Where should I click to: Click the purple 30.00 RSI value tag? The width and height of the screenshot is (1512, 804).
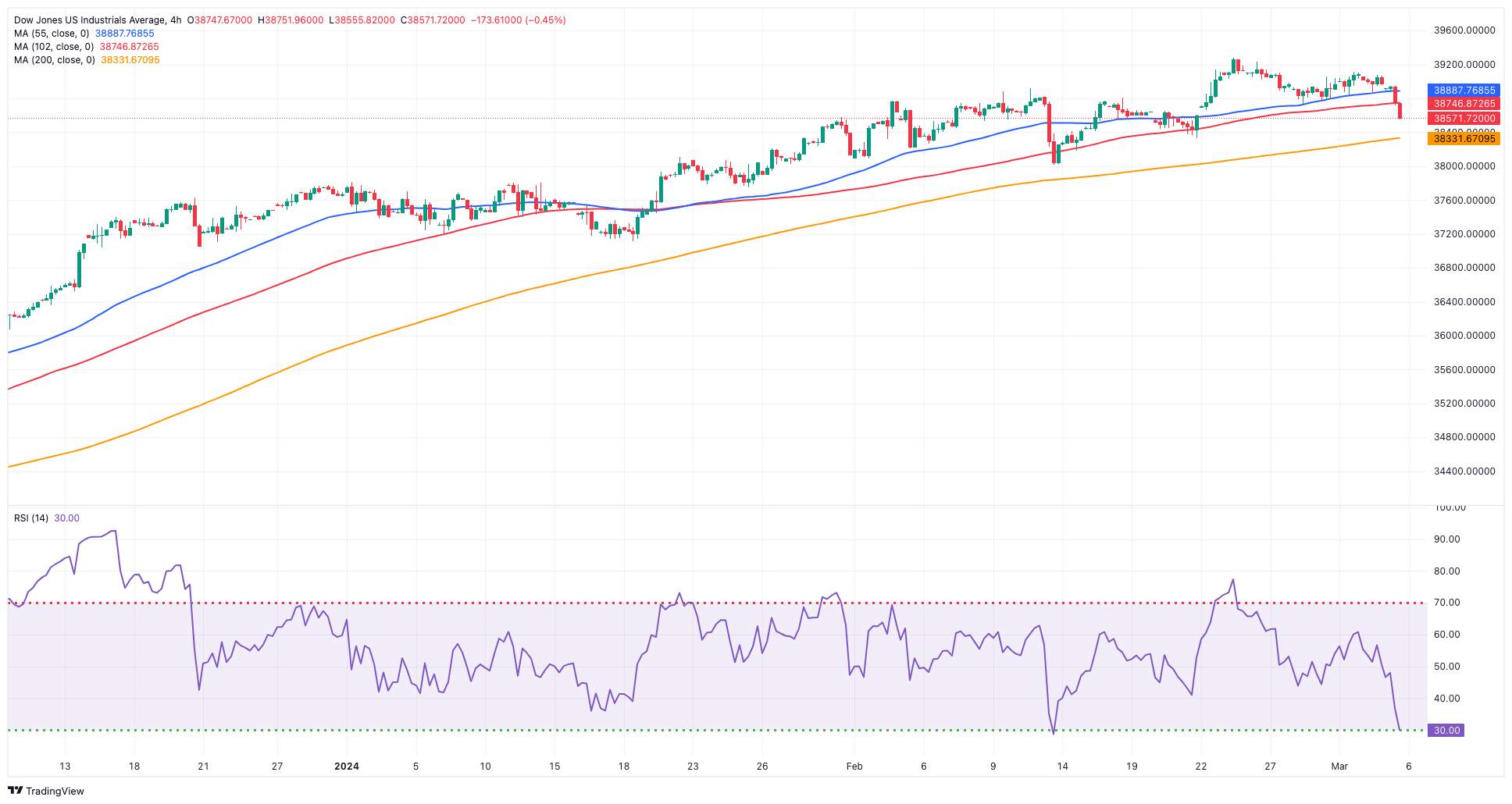coord(1446,731)
